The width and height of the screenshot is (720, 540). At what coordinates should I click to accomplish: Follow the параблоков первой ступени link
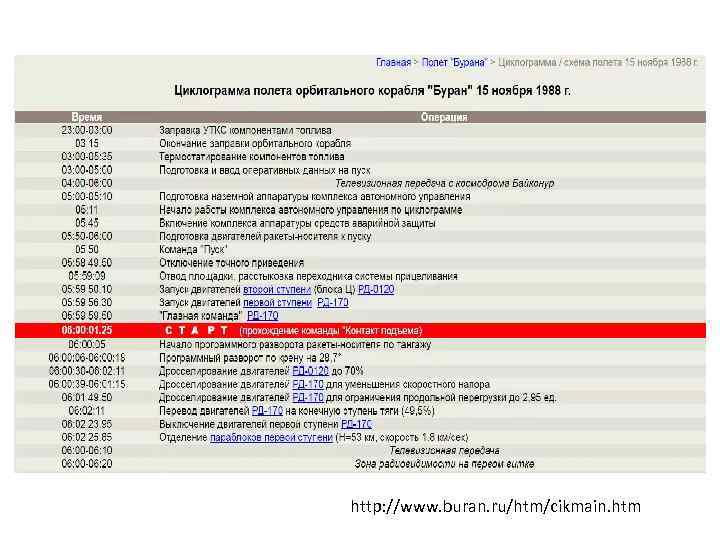pyautogui.click(x=271, y=438)
